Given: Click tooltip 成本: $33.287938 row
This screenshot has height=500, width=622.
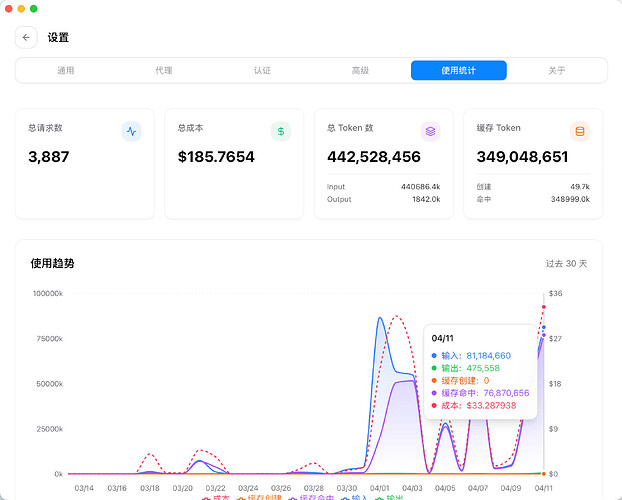Looking at the screenshot, I should coord(474,406).
